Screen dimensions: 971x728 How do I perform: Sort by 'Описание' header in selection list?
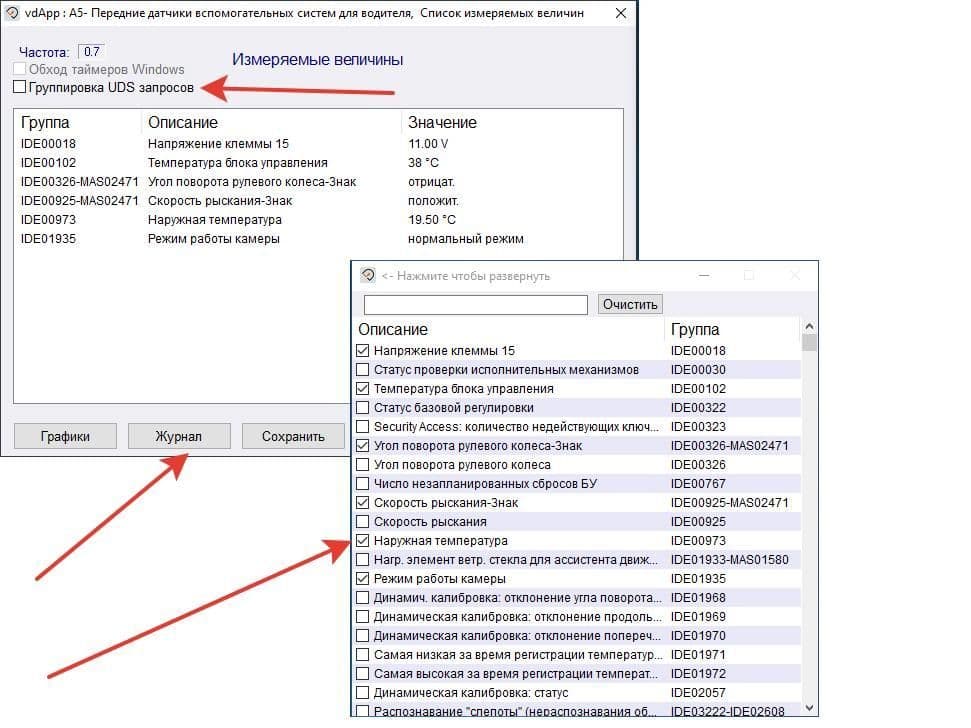393,329
